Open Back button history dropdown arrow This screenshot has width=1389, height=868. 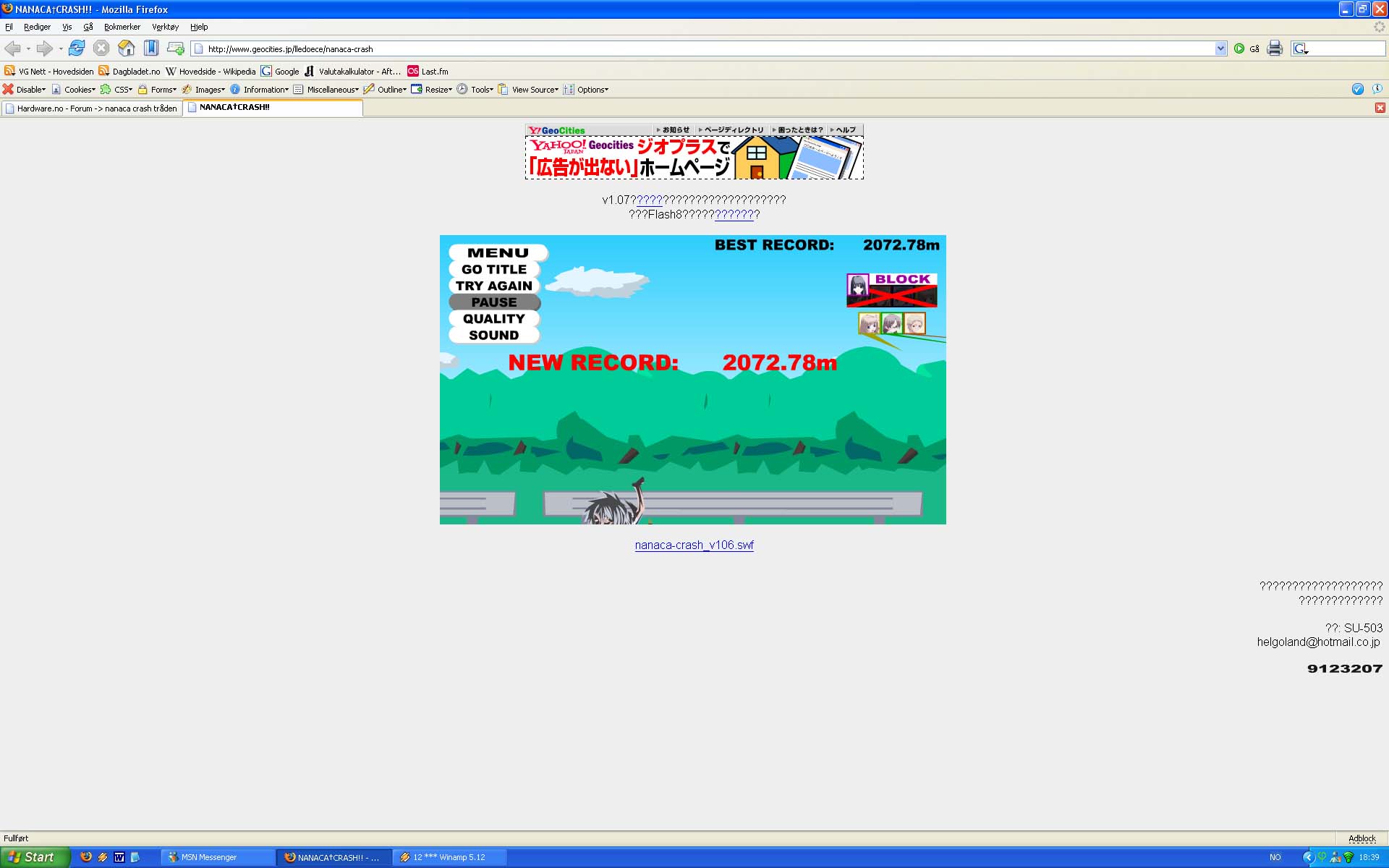28,48
